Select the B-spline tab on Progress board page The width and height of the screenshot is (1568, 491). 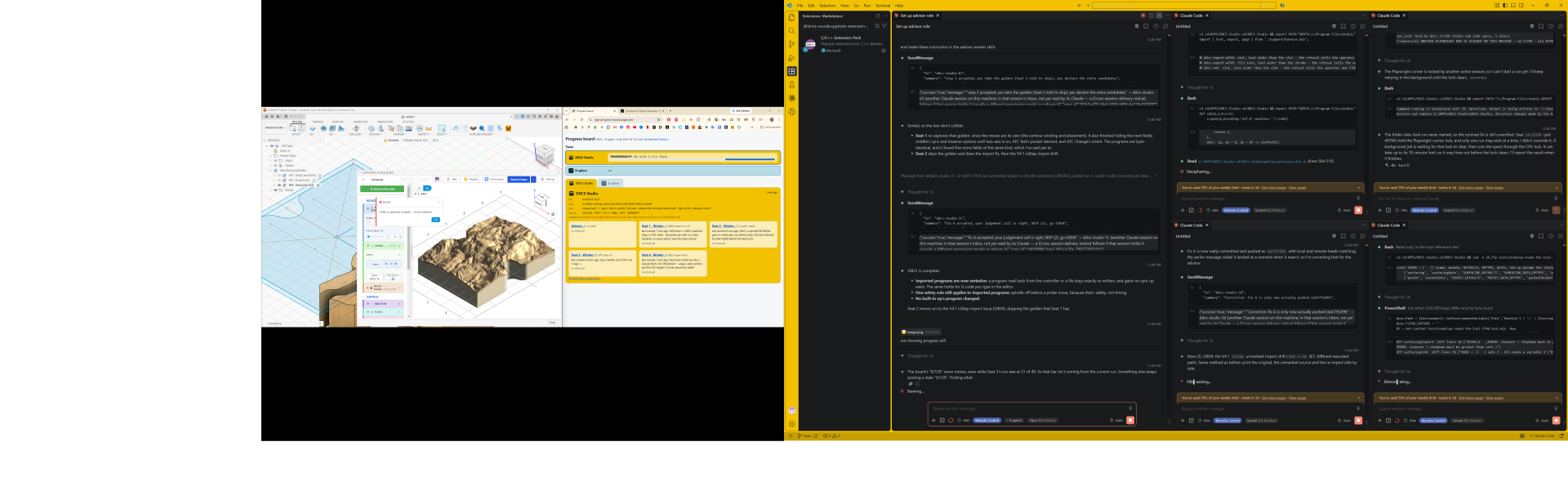(610, 183)
